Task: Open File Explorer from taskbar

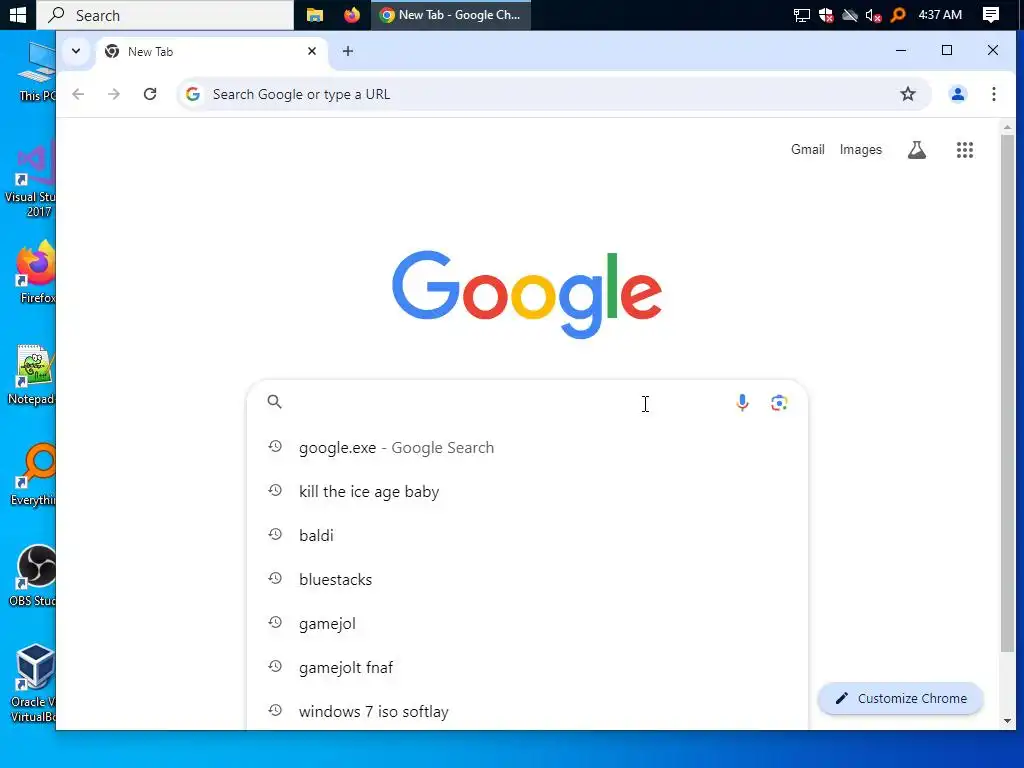Action: [315, 15]
